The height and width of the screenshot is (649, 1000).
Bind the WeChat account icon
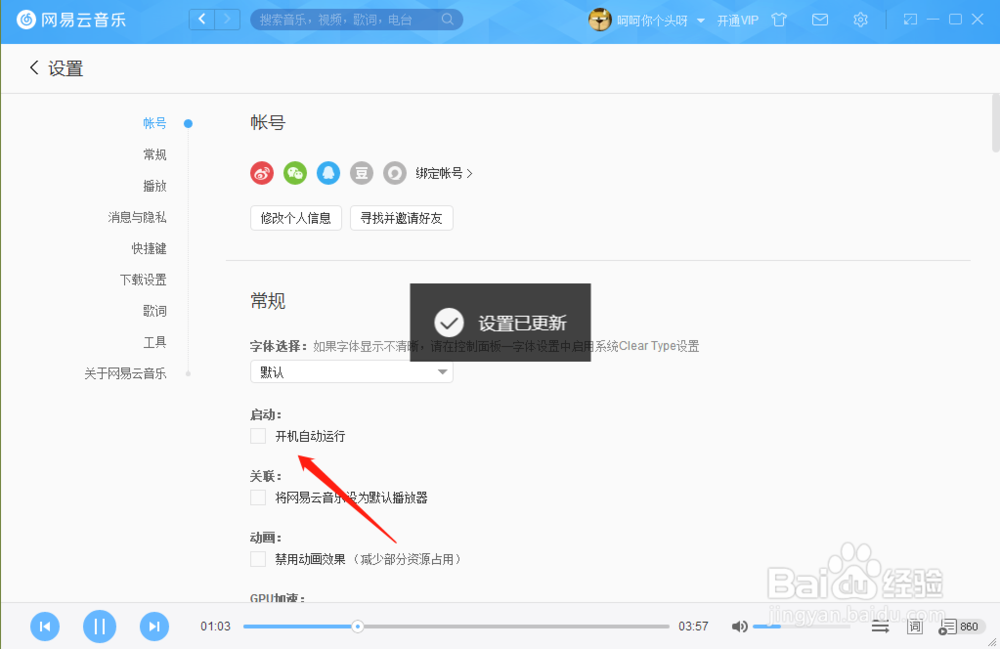click(295, 173)
